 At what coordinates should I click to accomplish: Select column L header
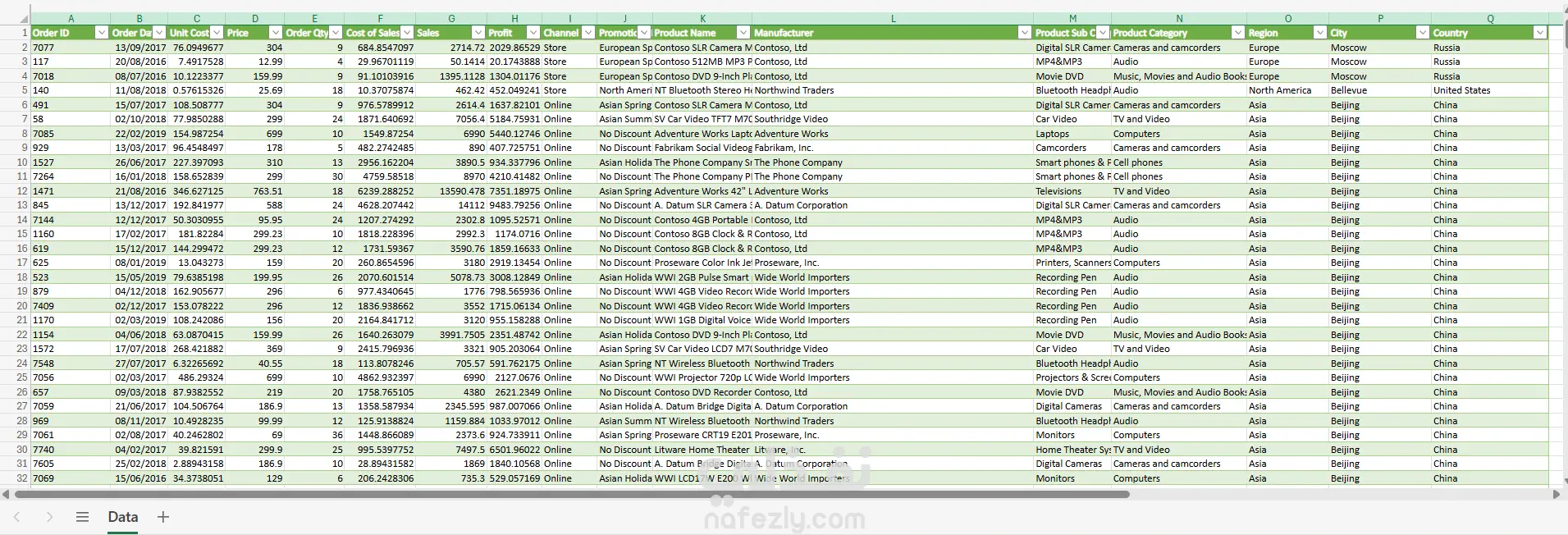(893, 18)
